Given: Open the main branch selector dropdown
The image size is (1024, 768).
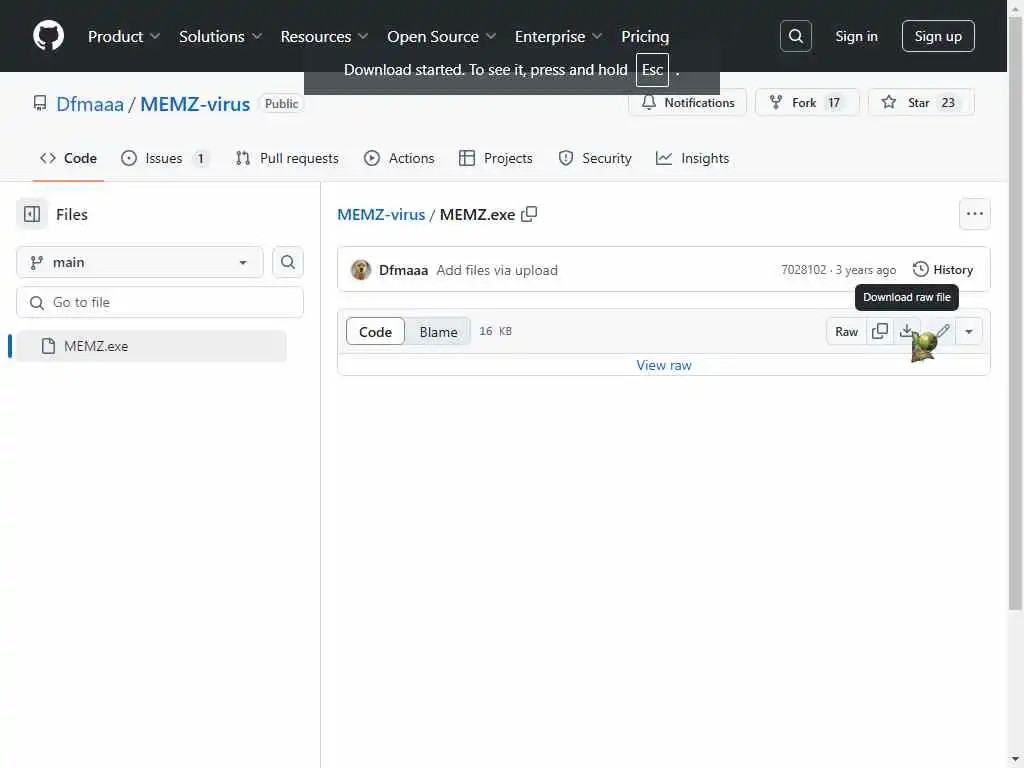Looking at the screenshot, I should tap(140, 263).
